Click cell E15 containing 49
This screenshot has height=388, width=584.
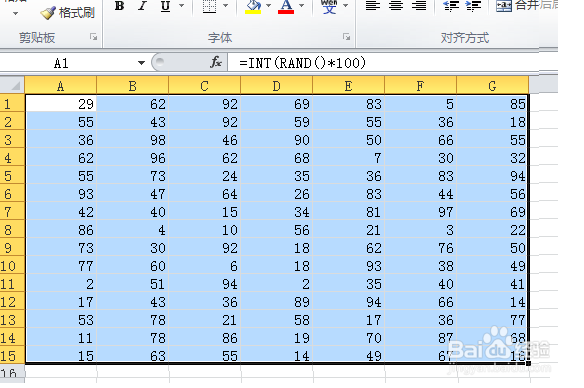click(349, 356)
